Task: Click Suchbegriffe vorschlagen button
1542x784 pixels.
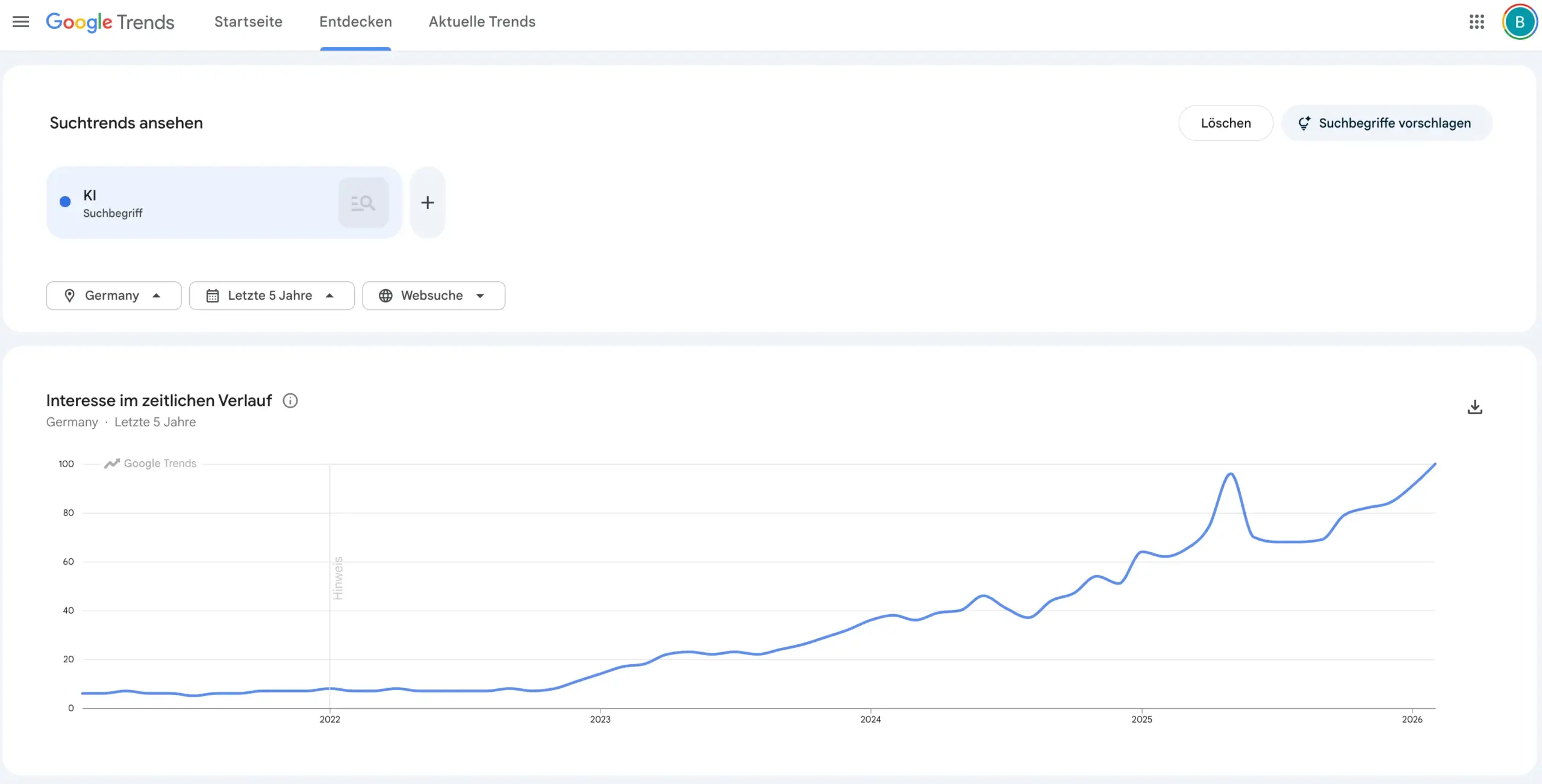Action: 1386,123
